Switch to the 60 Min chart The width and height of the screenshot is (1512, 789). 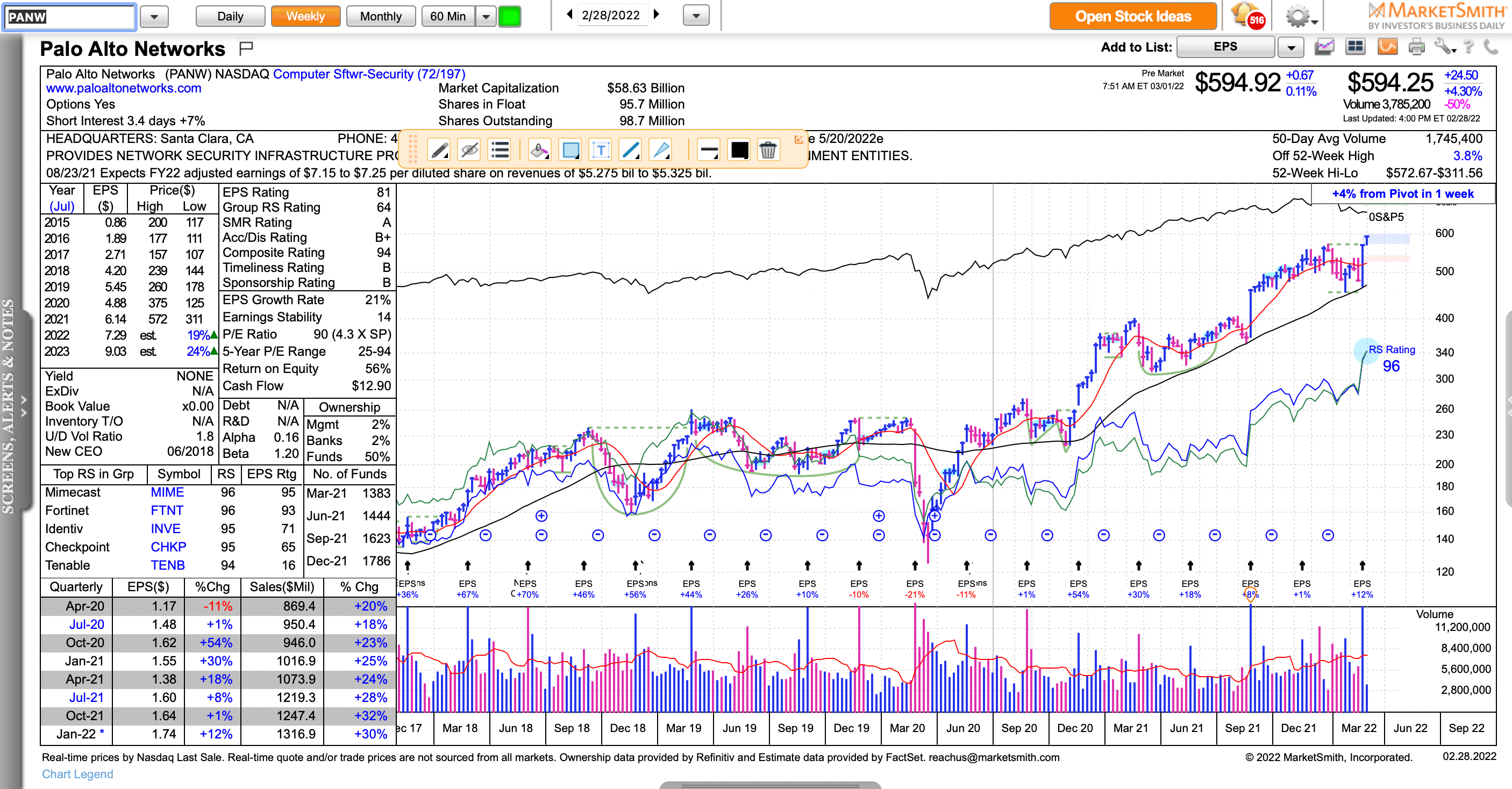(x=448, y=17)
